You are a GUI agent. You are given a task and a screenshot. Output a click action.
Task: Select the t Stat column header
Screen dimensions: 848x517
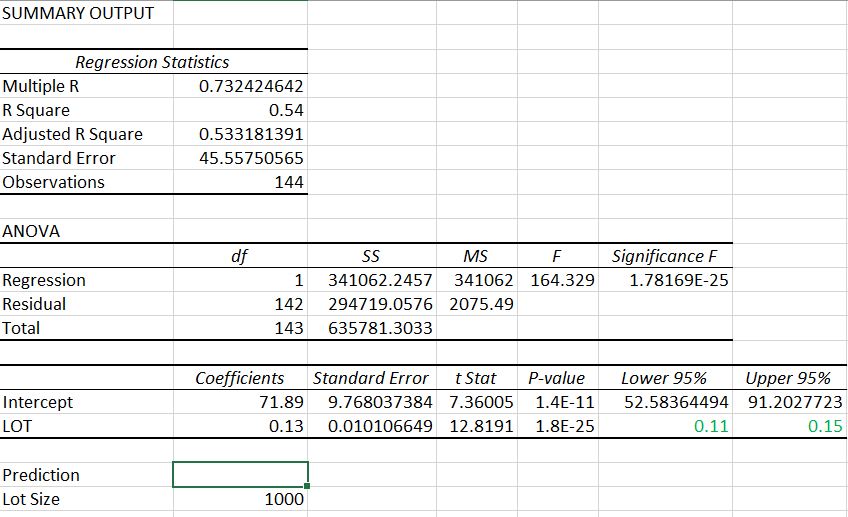click(475, 378)
